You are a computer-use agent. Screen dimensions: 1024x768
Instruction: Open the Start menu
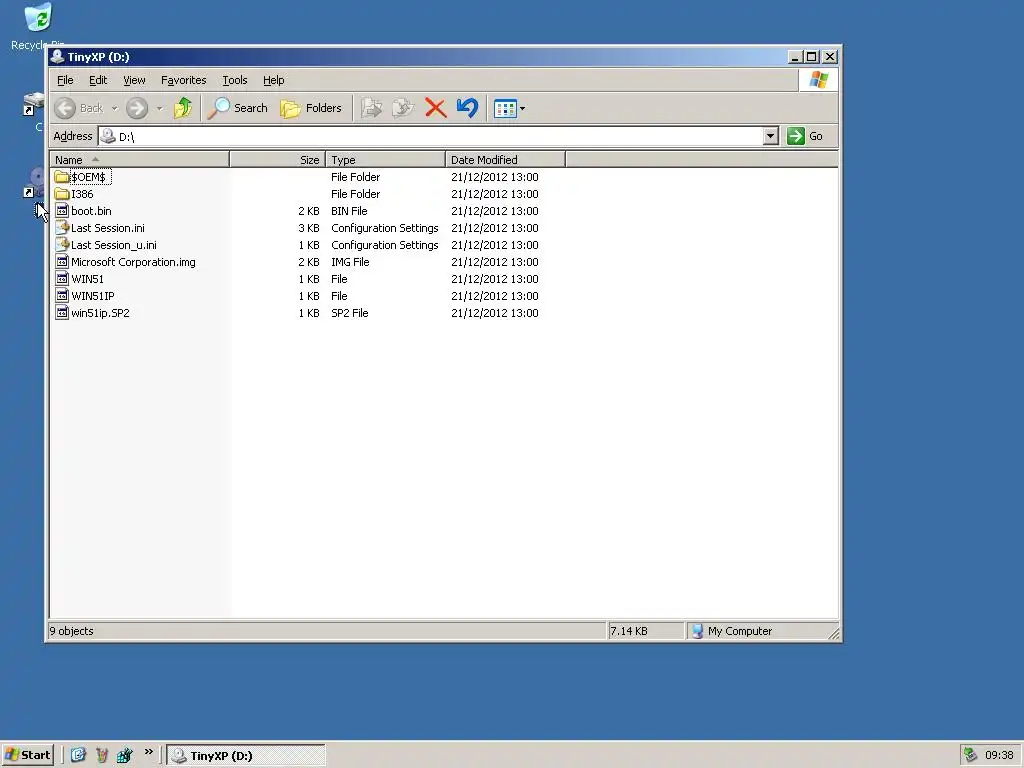point(27,755)
